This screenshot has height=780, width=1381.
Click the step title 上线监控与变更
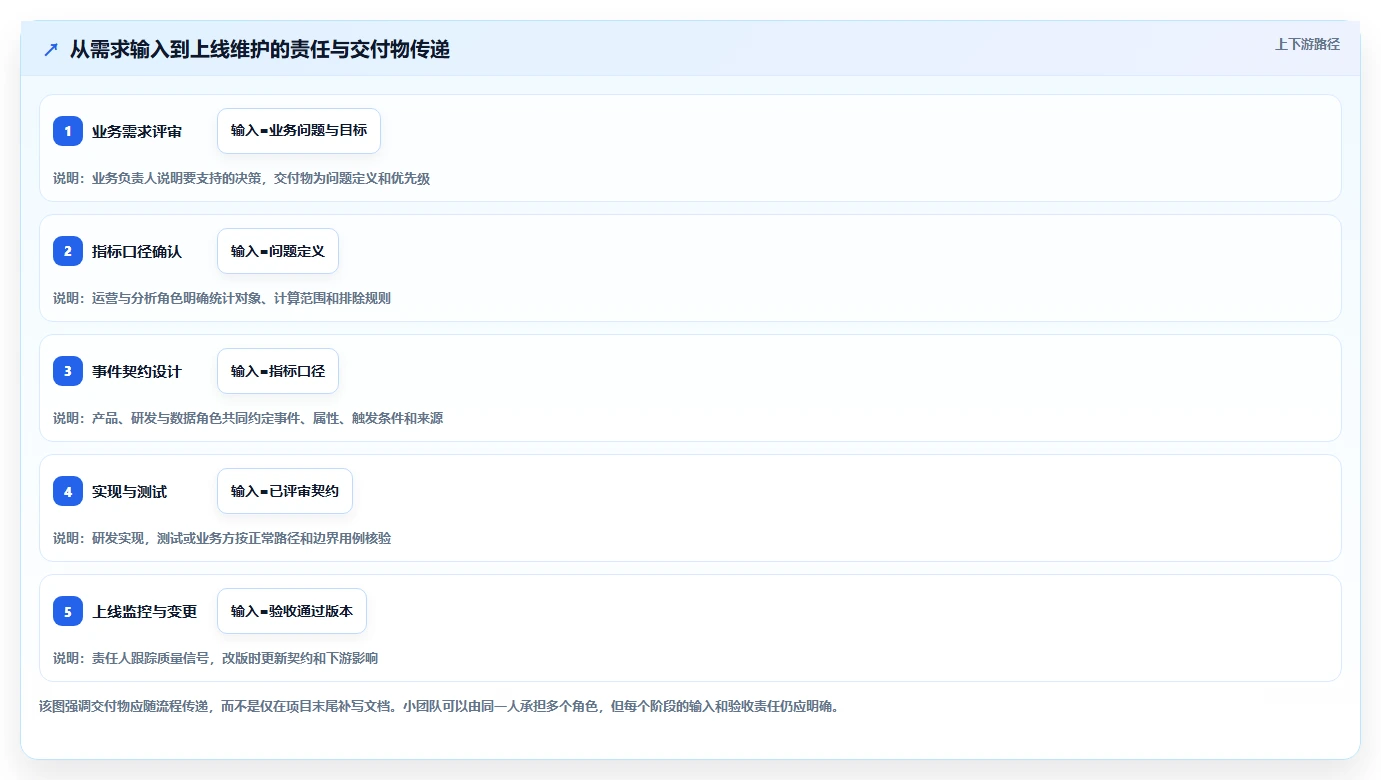point(145,611)
